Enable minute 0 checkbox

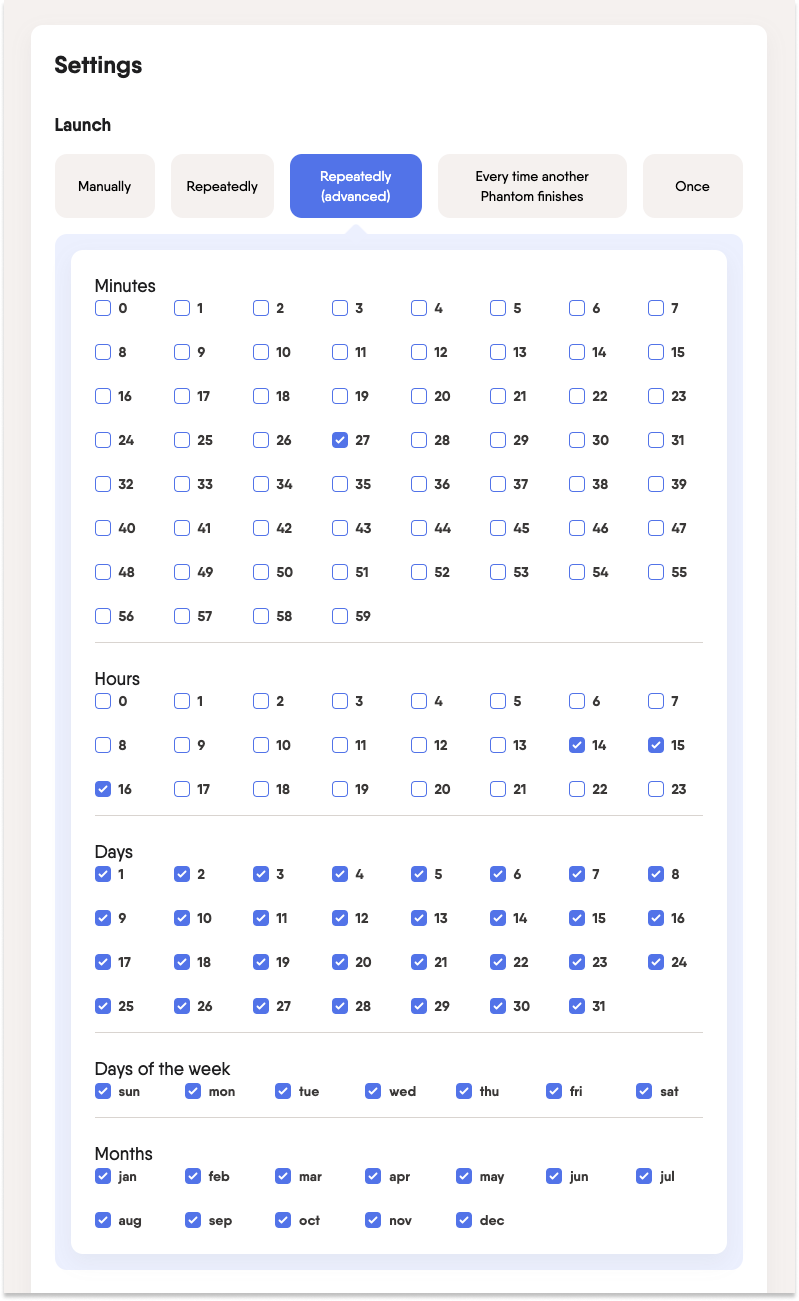pyautogui.click(x=103, y=308)
